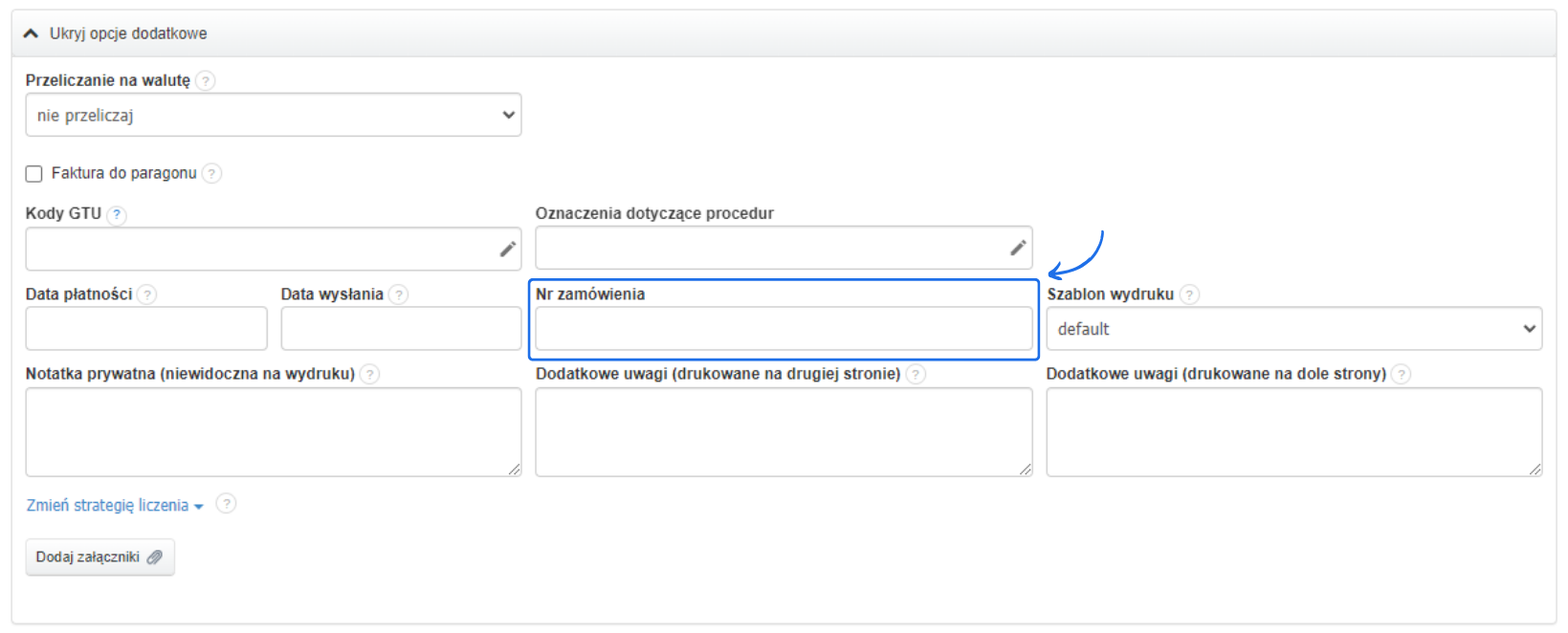Image resolution: width=1568 pixels, height=633 pixels.
Task: Click help icon next to Kody GTU
Action: [117, 214]
